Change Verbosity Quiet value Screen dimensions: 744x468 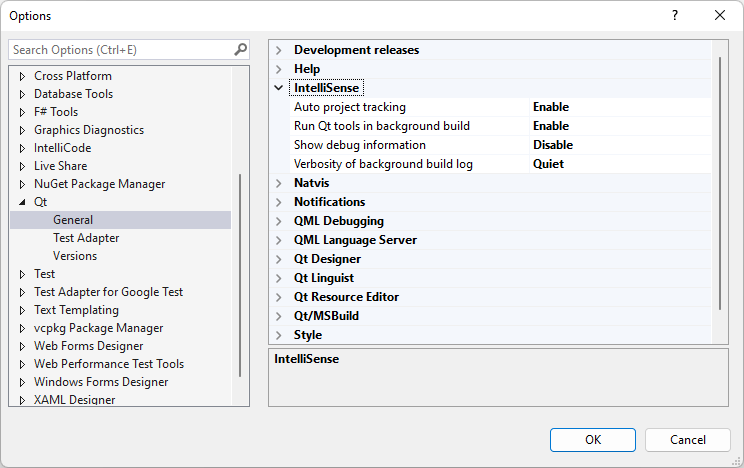tap(620, 164)
